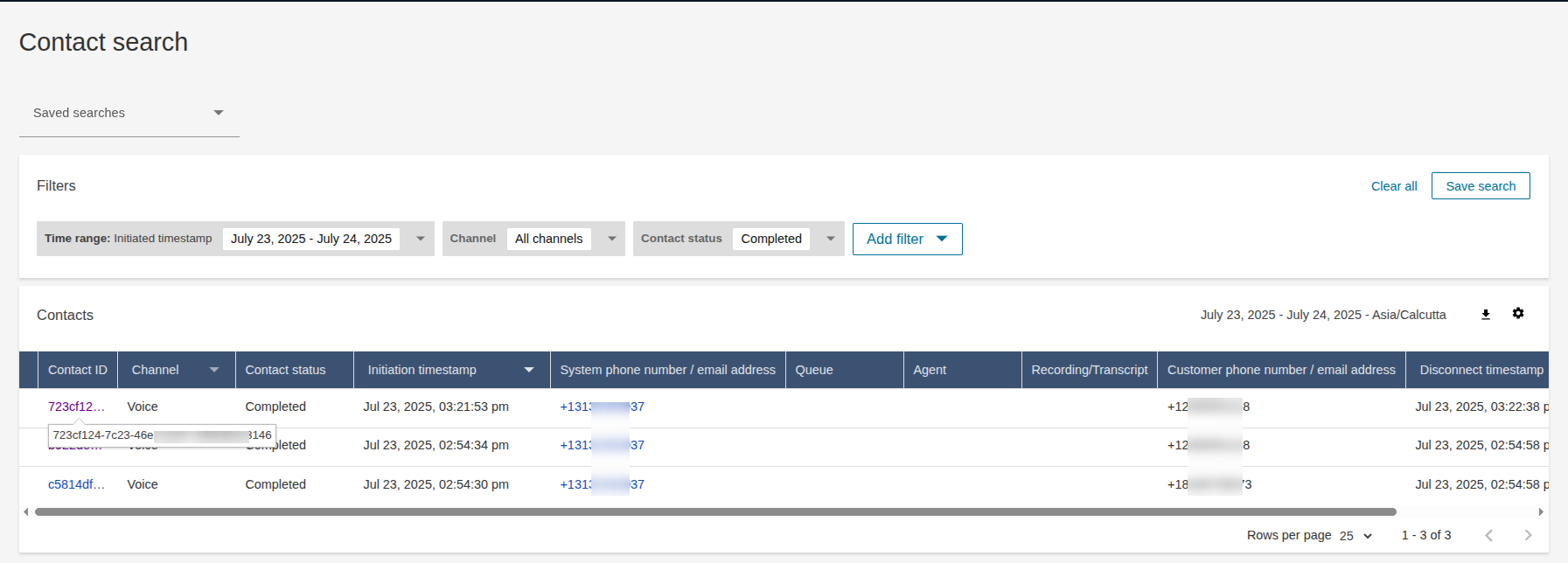The image size is (1568, 563).
Task: Go to previous results page
Action: [1488, 535]
